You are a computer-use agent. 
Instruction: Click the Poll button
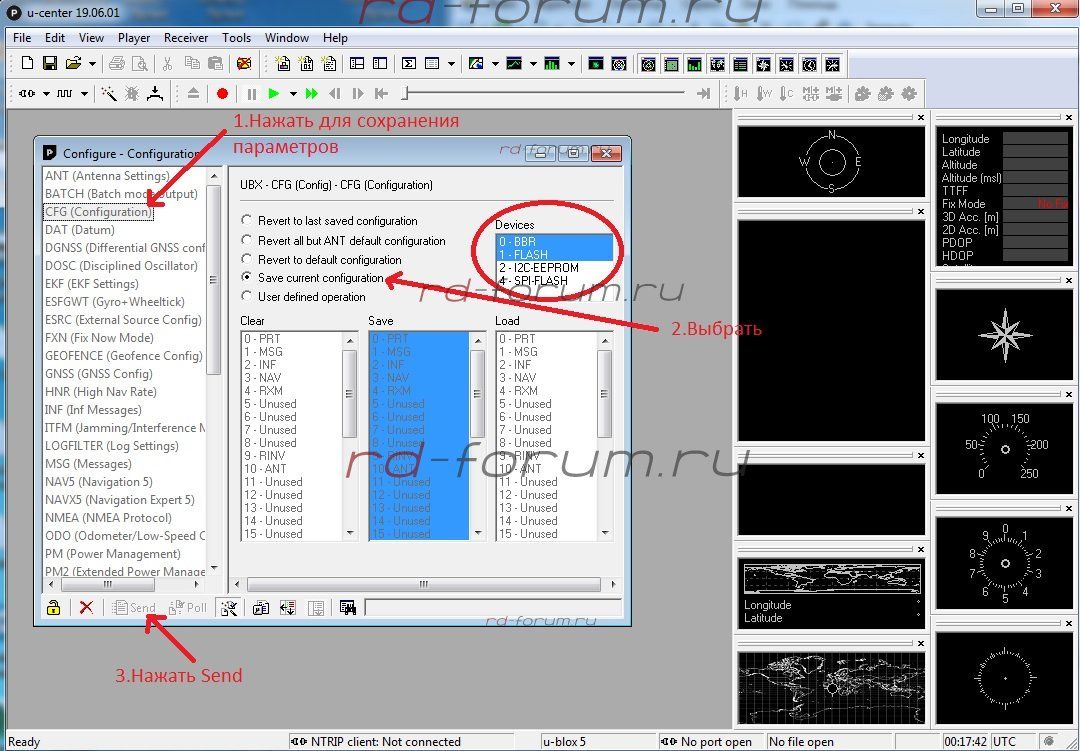pos(188,607)
